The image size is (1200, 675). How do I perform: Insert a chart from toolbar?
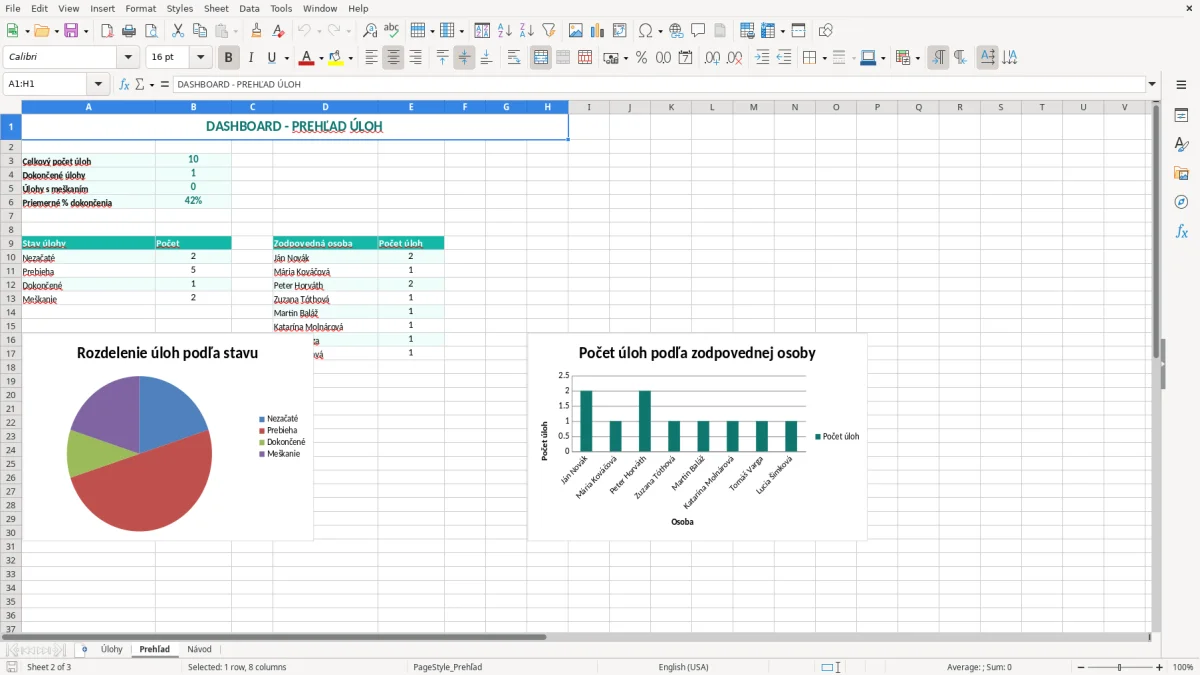(598, 31)
